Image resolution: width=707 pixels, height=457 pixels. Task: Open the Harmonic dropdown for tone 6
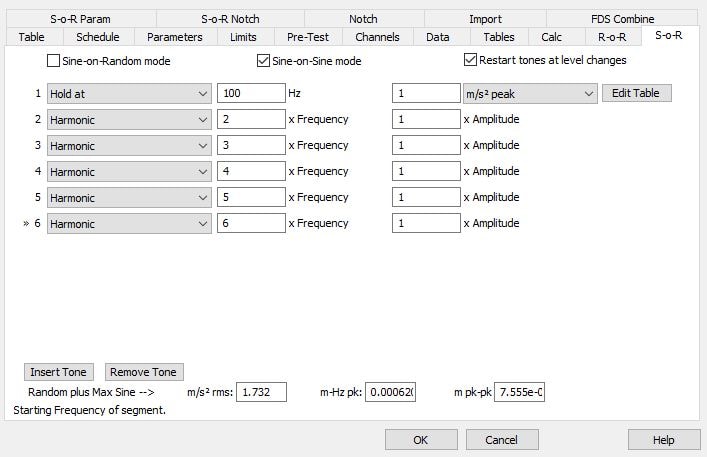129,224
